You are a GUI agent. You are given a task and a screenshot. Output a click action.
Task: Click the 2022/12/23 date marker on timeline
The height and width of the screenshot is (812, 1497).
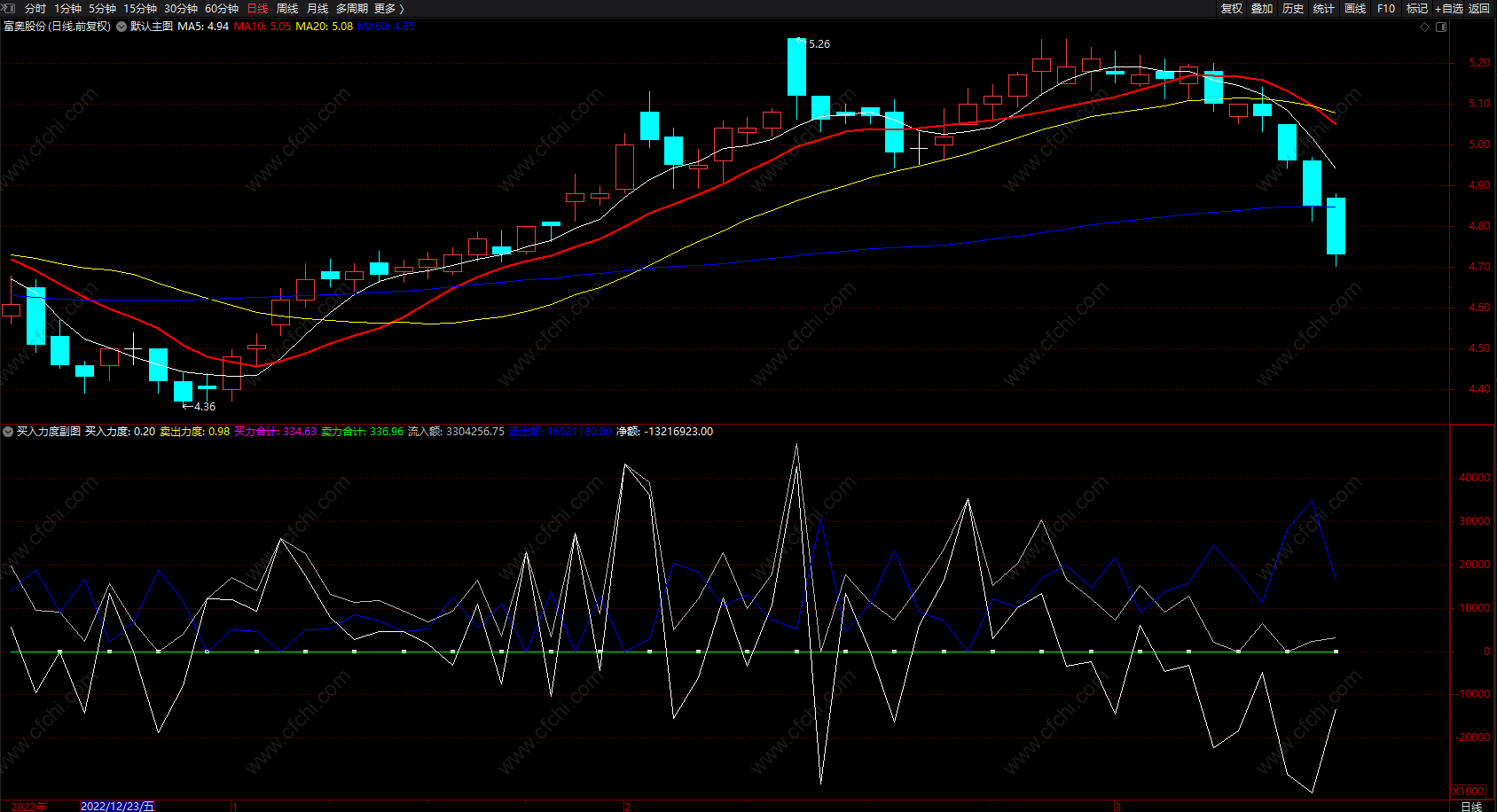[117, 806]
